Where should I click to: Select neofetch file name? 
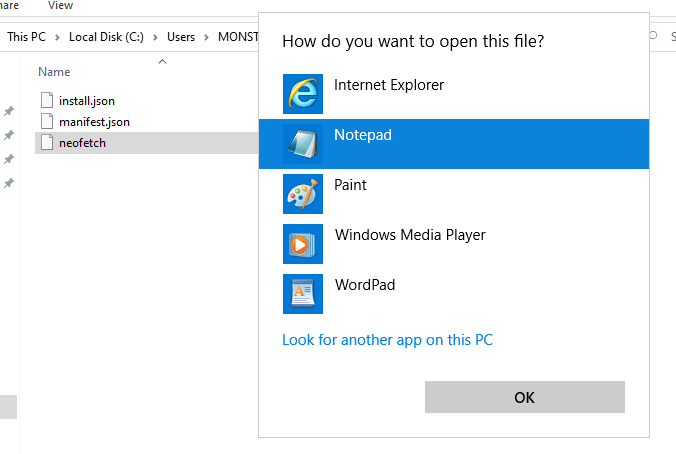(82, 143)
